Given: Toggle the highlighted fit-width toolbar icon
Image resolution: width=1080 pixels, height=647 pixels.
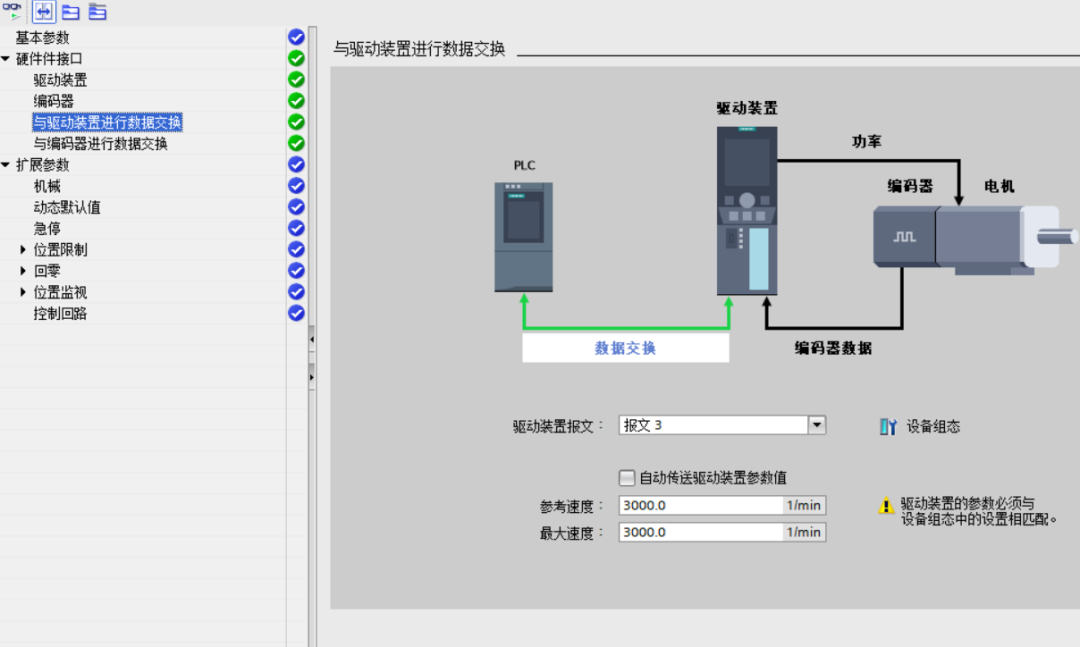Looking at the screenshot, I should click(44, 12).
